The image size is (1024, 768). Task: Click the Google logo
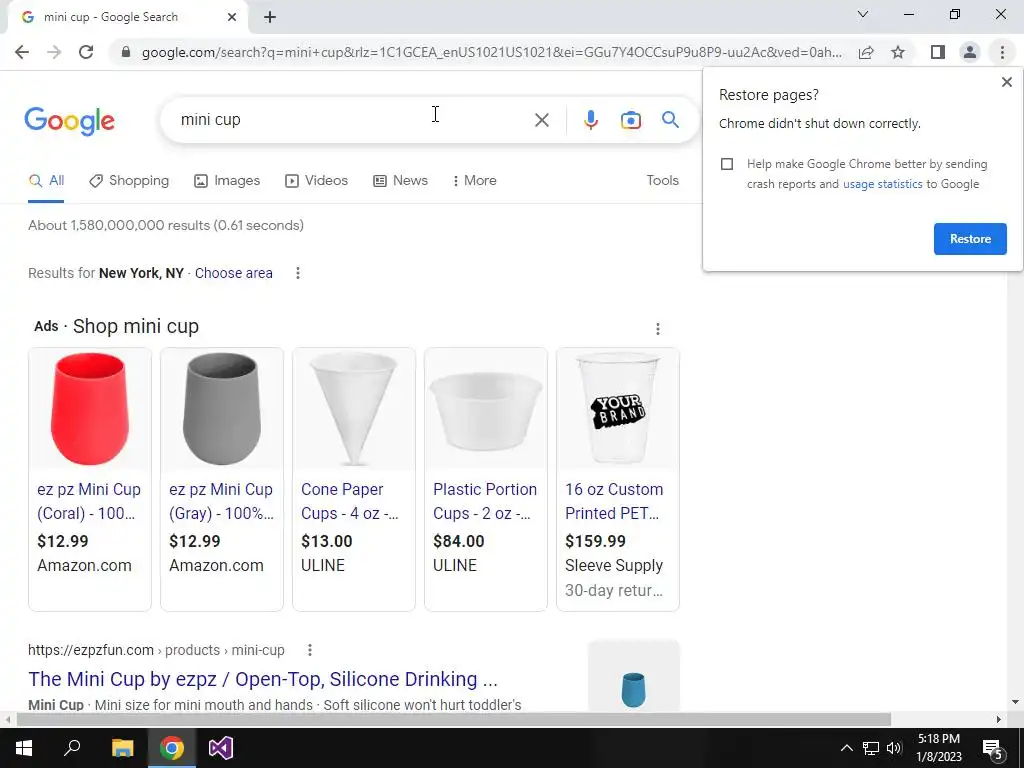point(69,121)
